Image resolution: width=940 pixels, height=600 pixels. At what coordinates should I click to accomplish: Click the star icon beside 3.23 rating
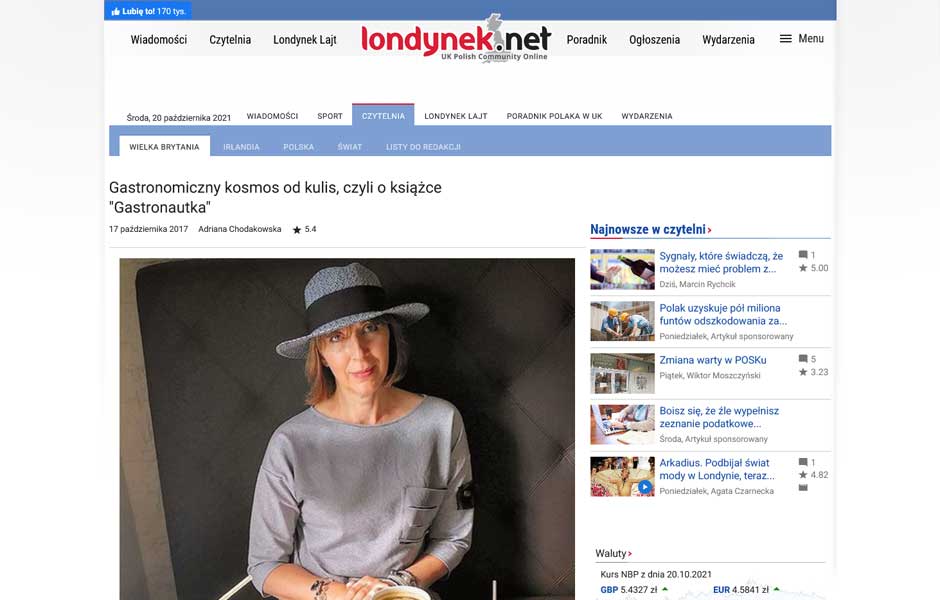pyautogui.click(x=803, y=372)
